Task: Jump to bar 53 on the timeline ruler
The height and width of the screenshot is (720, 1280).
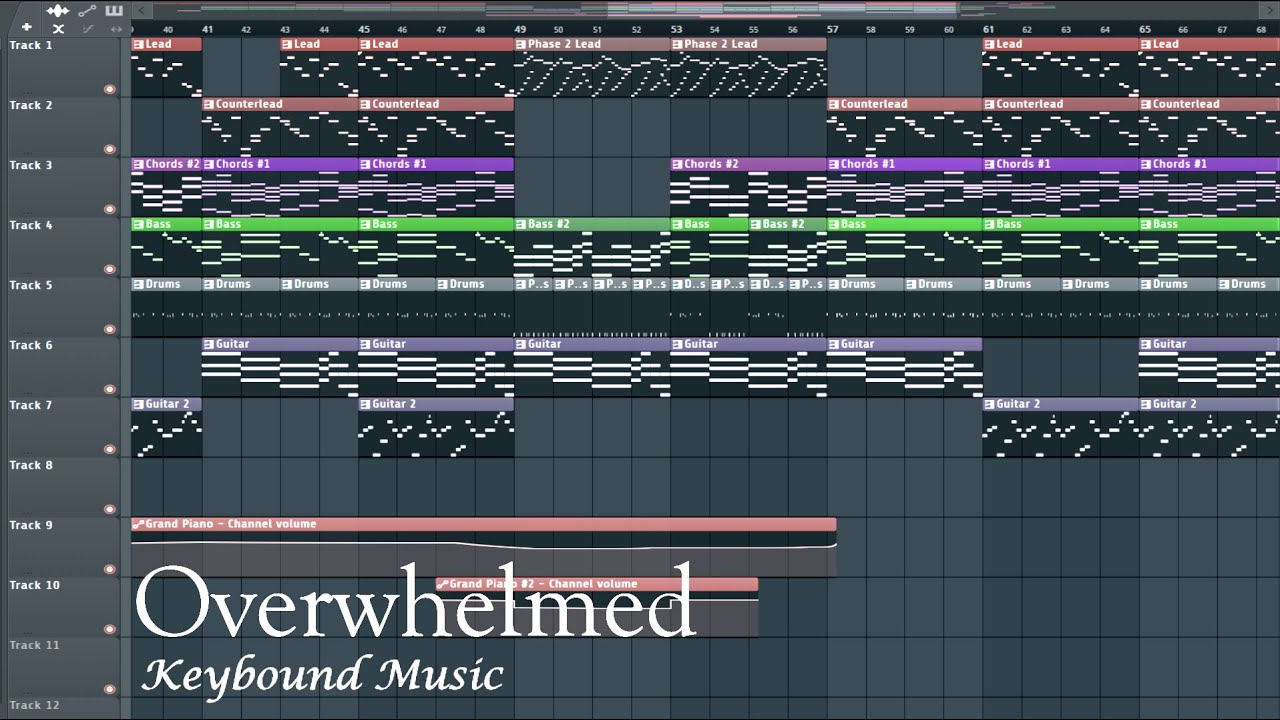Action: click(x=676, y=29)
